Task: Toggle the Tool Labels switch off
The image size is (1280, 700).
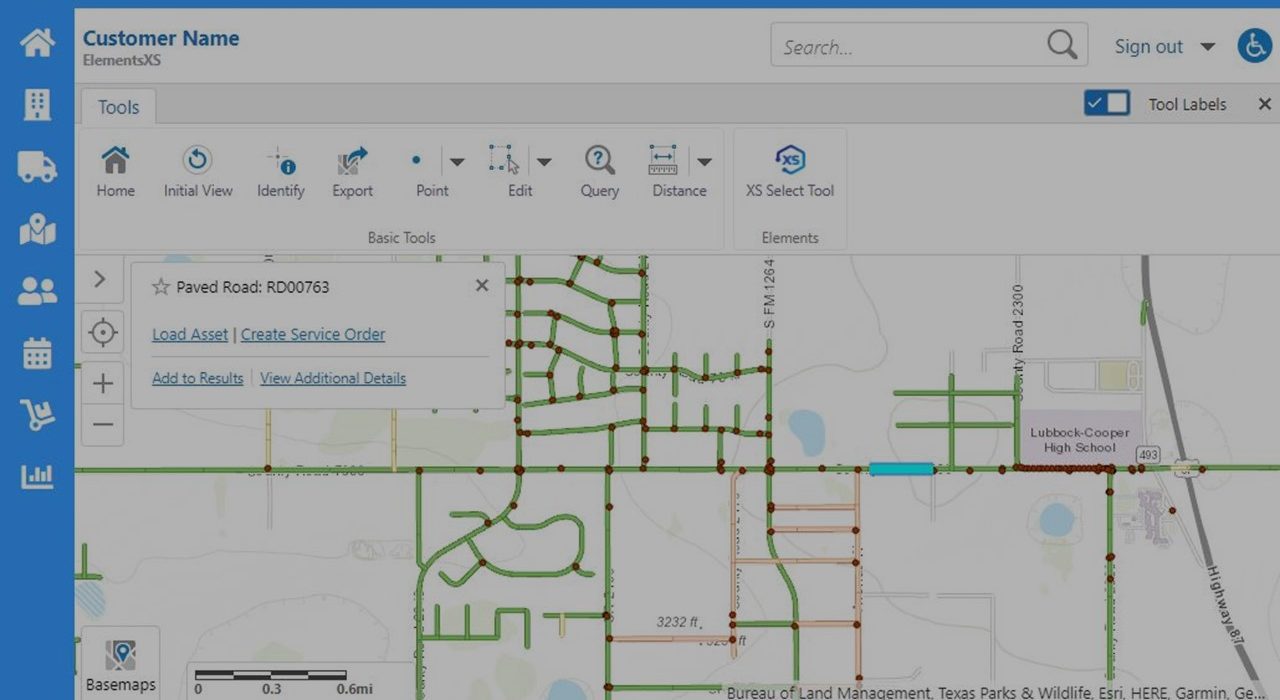Action: pyautogui.click(x=1106, y=103)
